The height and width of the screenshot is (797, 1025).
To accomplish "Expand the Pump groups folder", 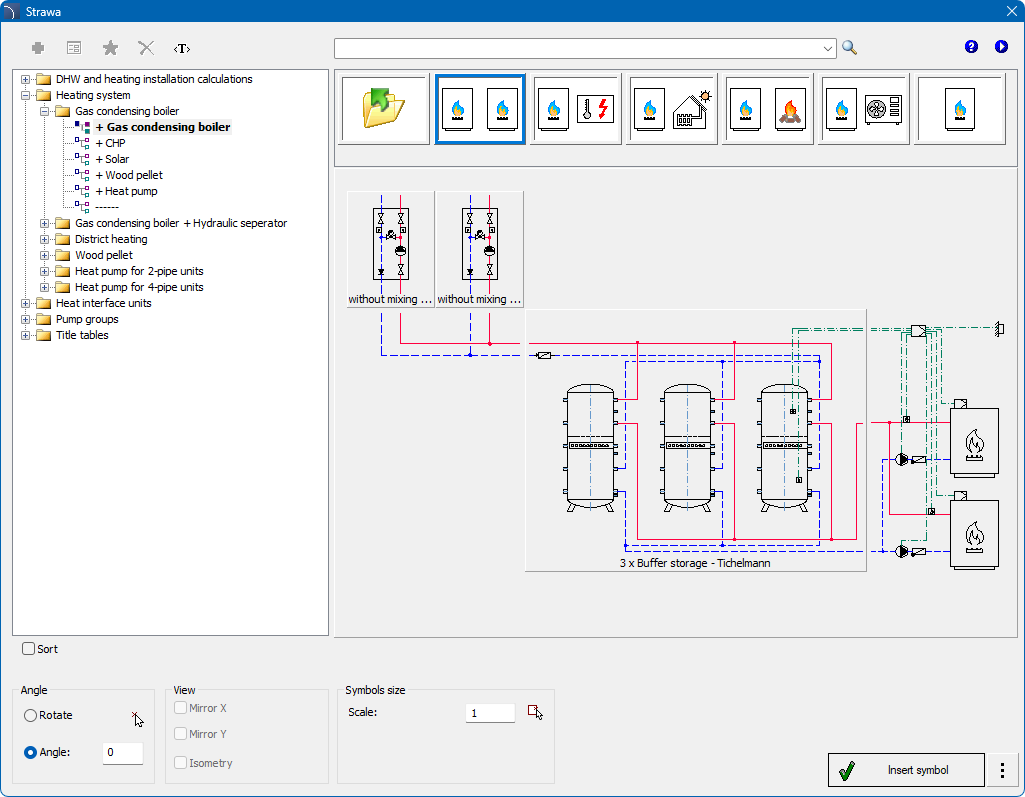I will tap(26, 319).
